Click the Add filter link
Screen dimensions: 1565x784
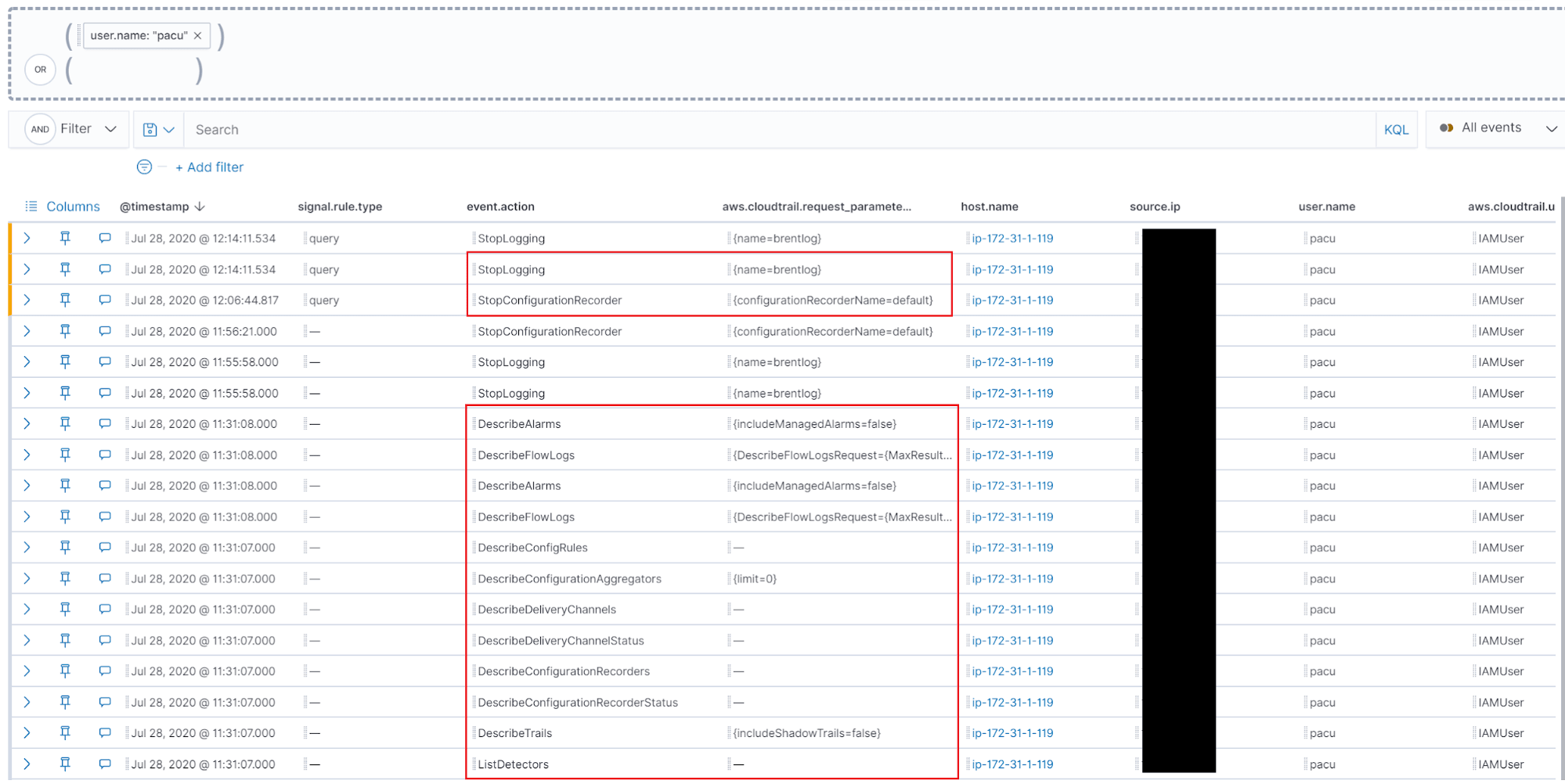coord(209,167)
